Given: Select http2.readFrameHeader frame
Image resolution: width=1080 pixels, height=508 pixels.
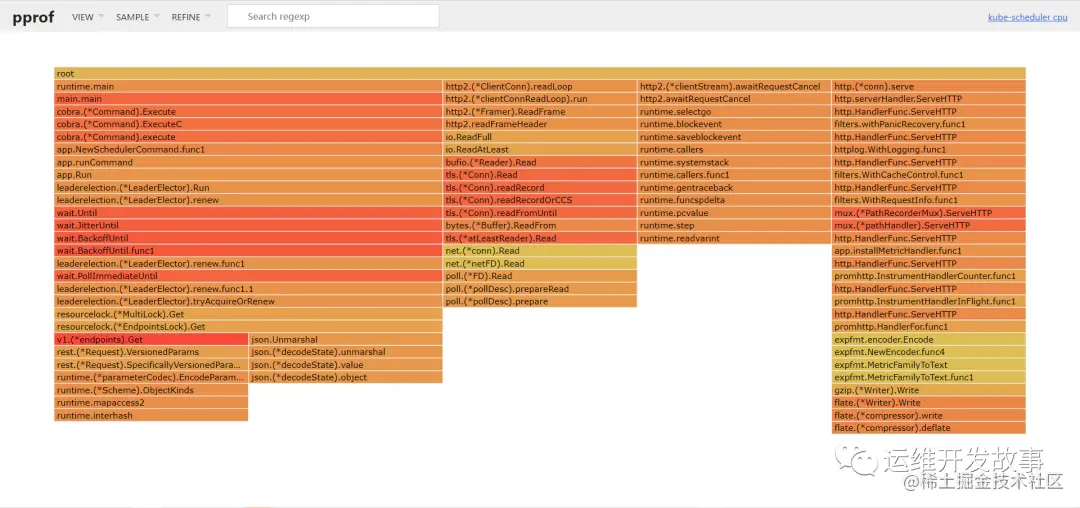Looking at the screenshot, I should click(540, 125).
